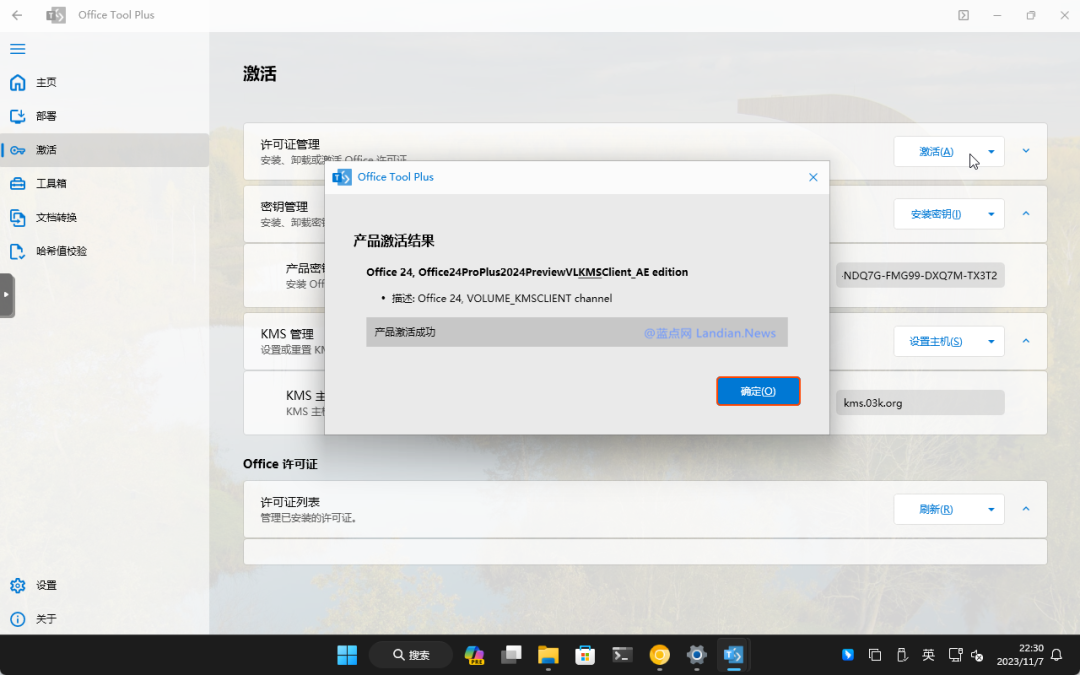
Task: Open the 激活 button dropdown arrow
Action: pyautogui.click(x=992, y=151)
